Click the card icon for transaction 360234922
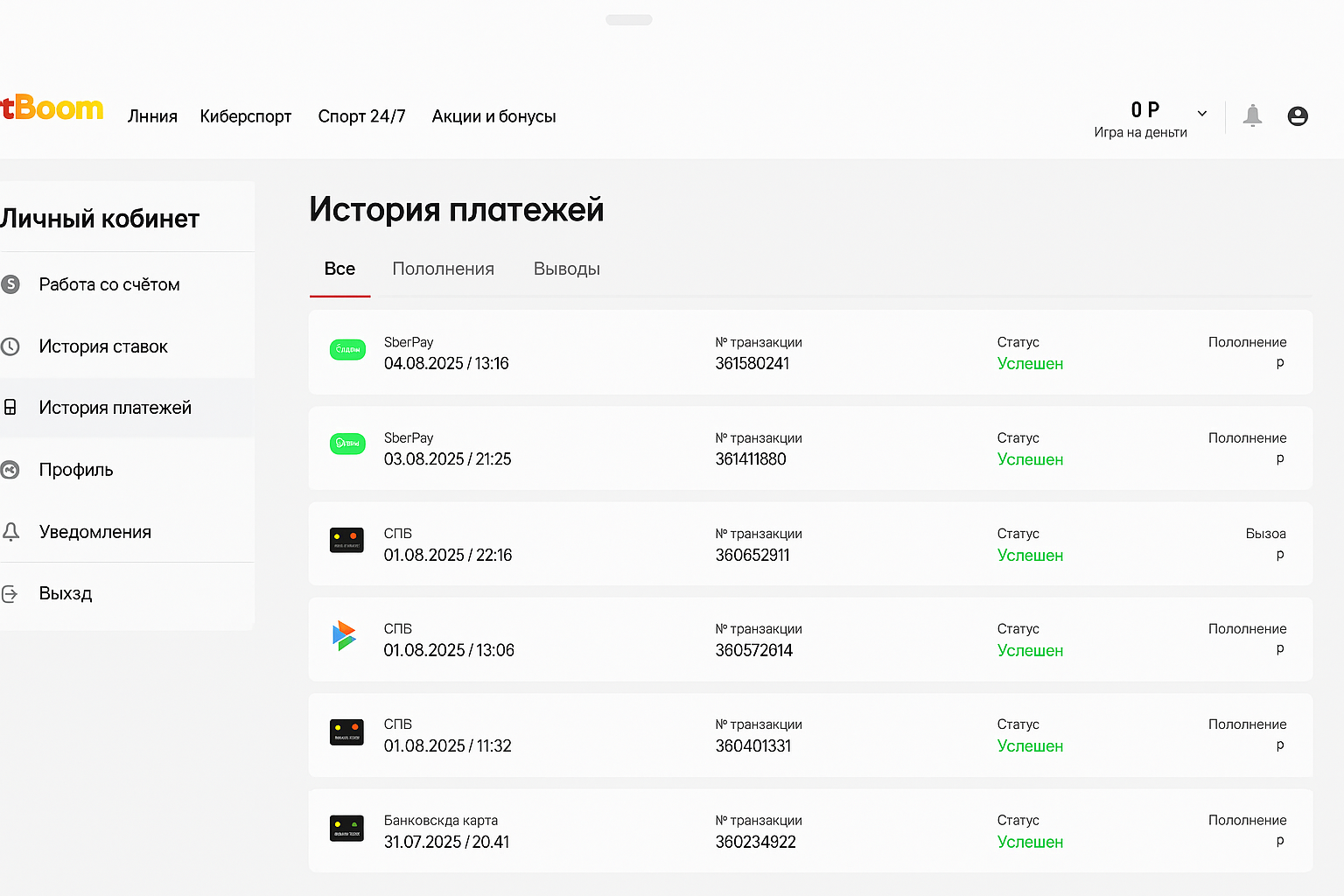Viewport: 1344px width, 896px height. point(346,828)
